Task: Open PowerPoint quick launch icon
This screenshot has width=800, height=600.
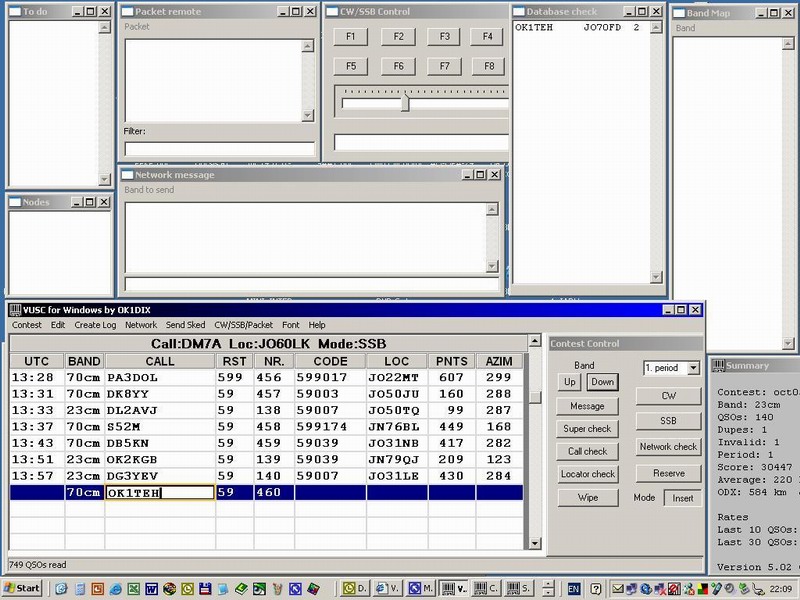Action: click(x=97, y=589)
